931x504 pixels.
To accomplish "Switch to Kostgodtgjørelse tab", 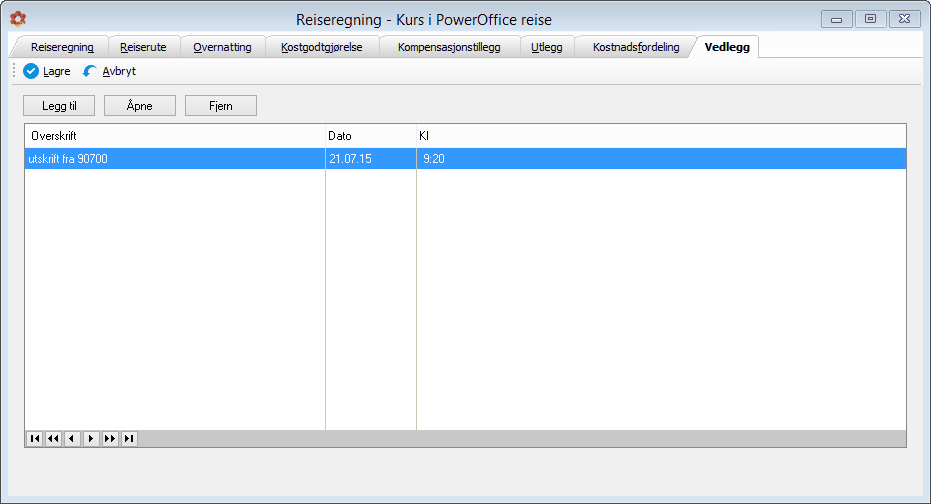I will (x=322, y=47).
